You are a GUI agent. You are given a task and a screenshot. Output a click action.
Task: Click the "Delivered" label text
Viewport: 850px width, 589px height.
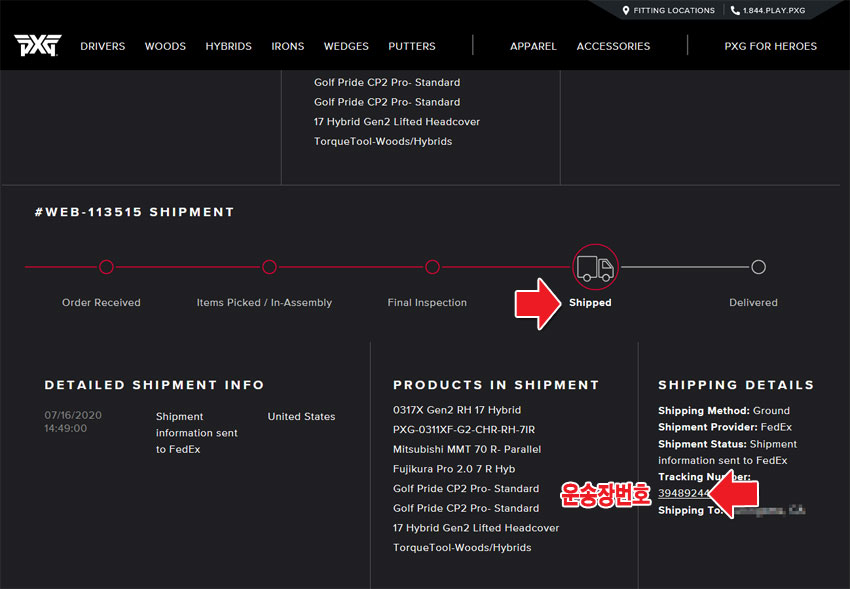[754, 303]
